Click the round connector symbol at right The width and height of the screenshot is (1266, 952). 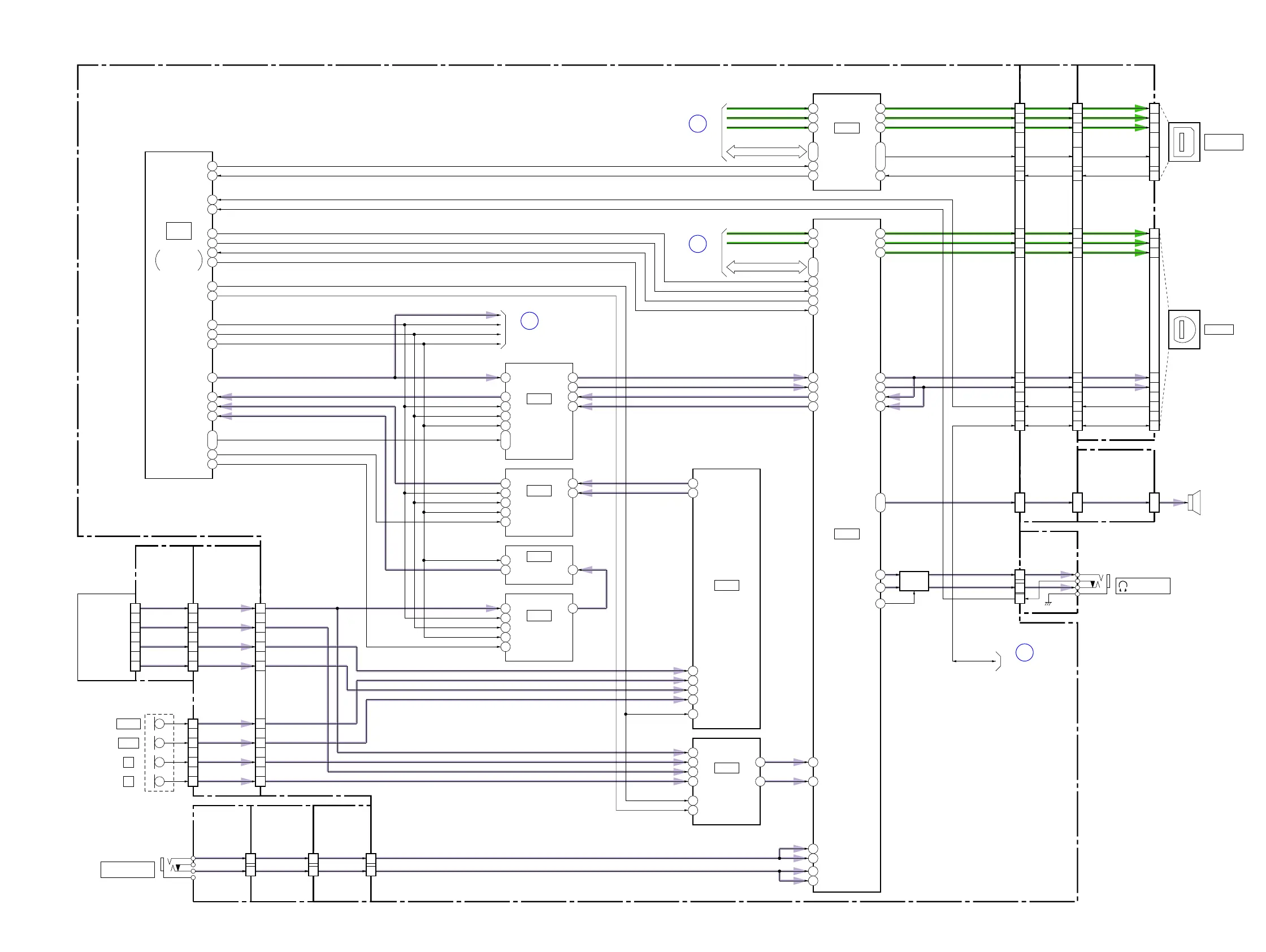pos(1183,330)
